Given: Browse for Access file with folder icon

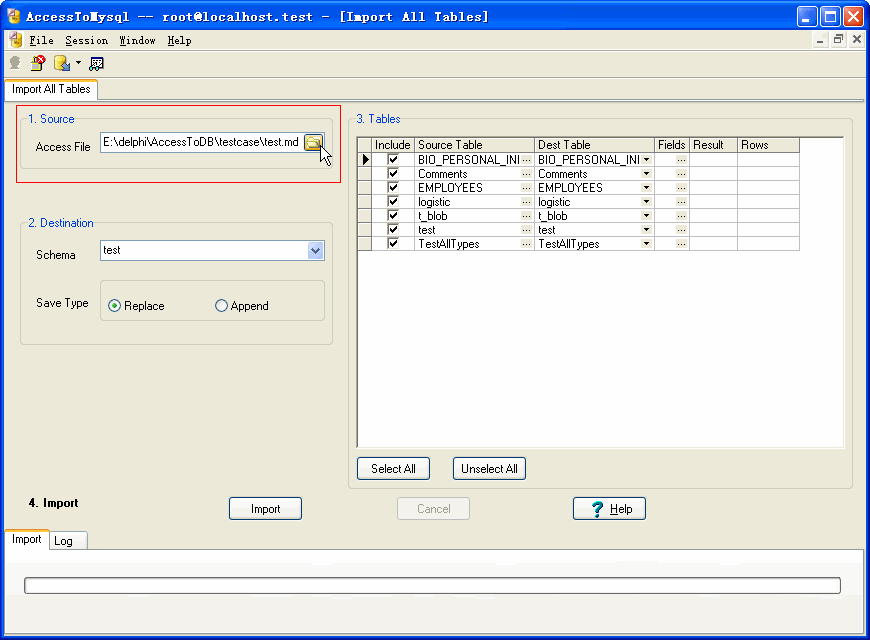Looking at the screenshot, I should (x=313, y=143).
